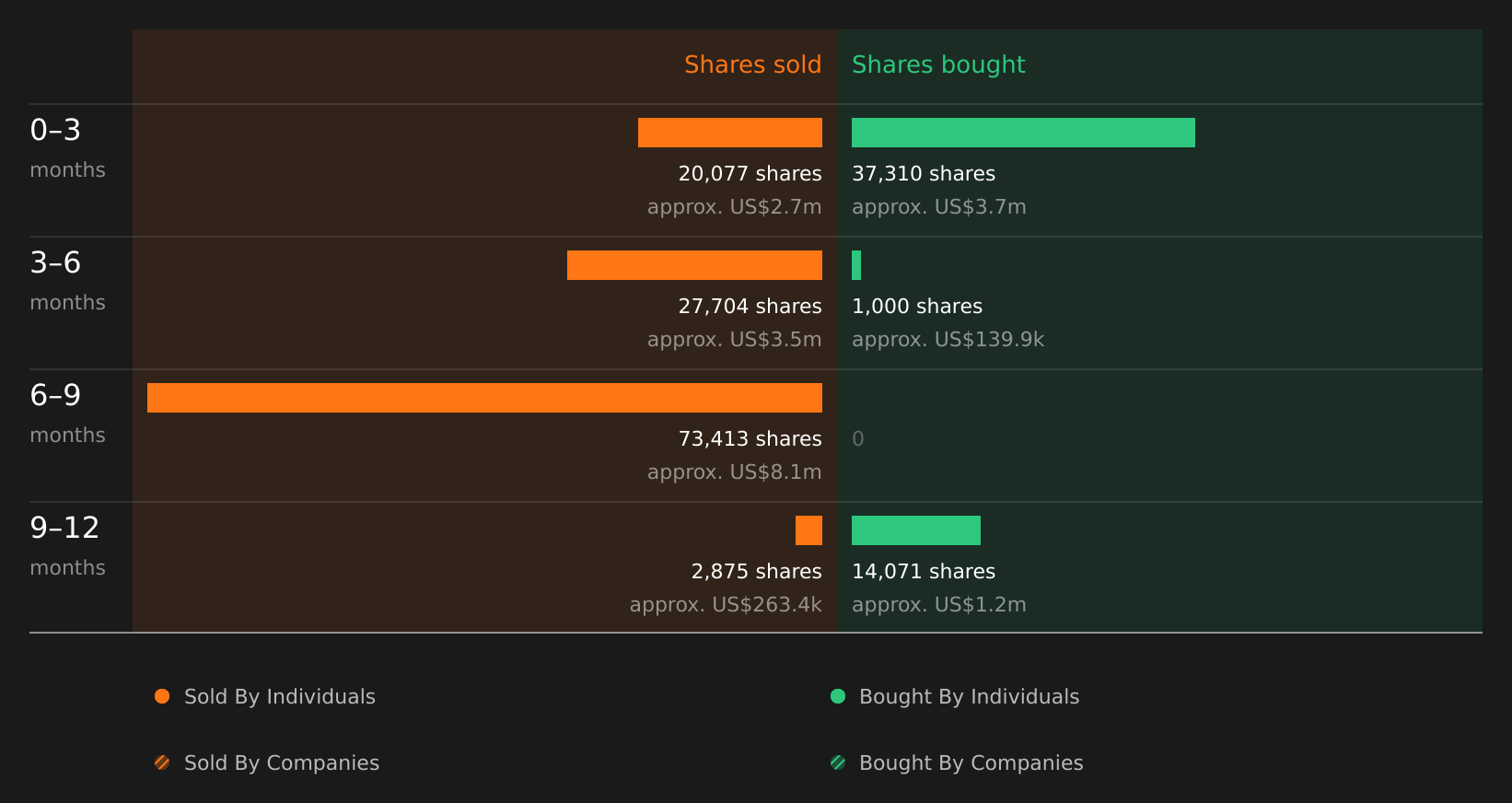Screen dimensions: 1512x803
Task: Select the 27,704 shares value
Action: [750, 307]
